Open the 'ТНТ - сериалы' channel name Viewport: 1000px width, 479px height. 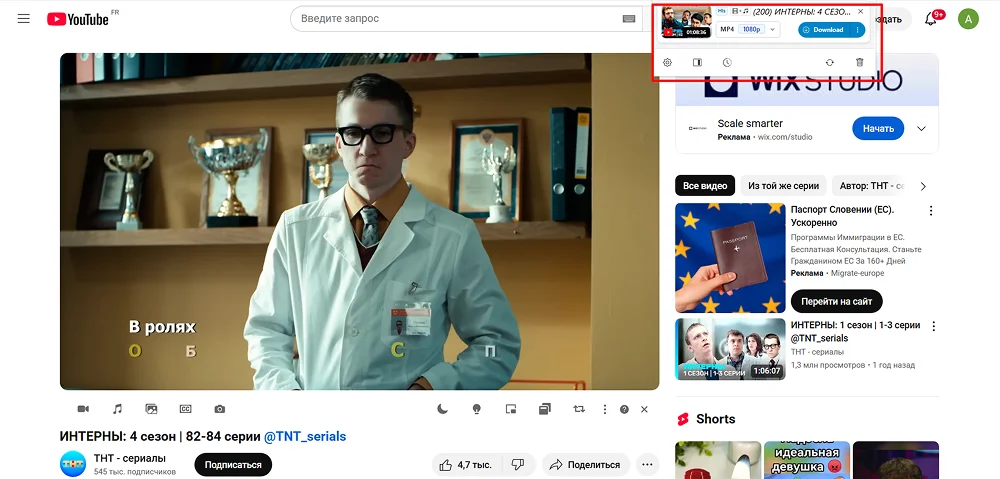point(129,458)
